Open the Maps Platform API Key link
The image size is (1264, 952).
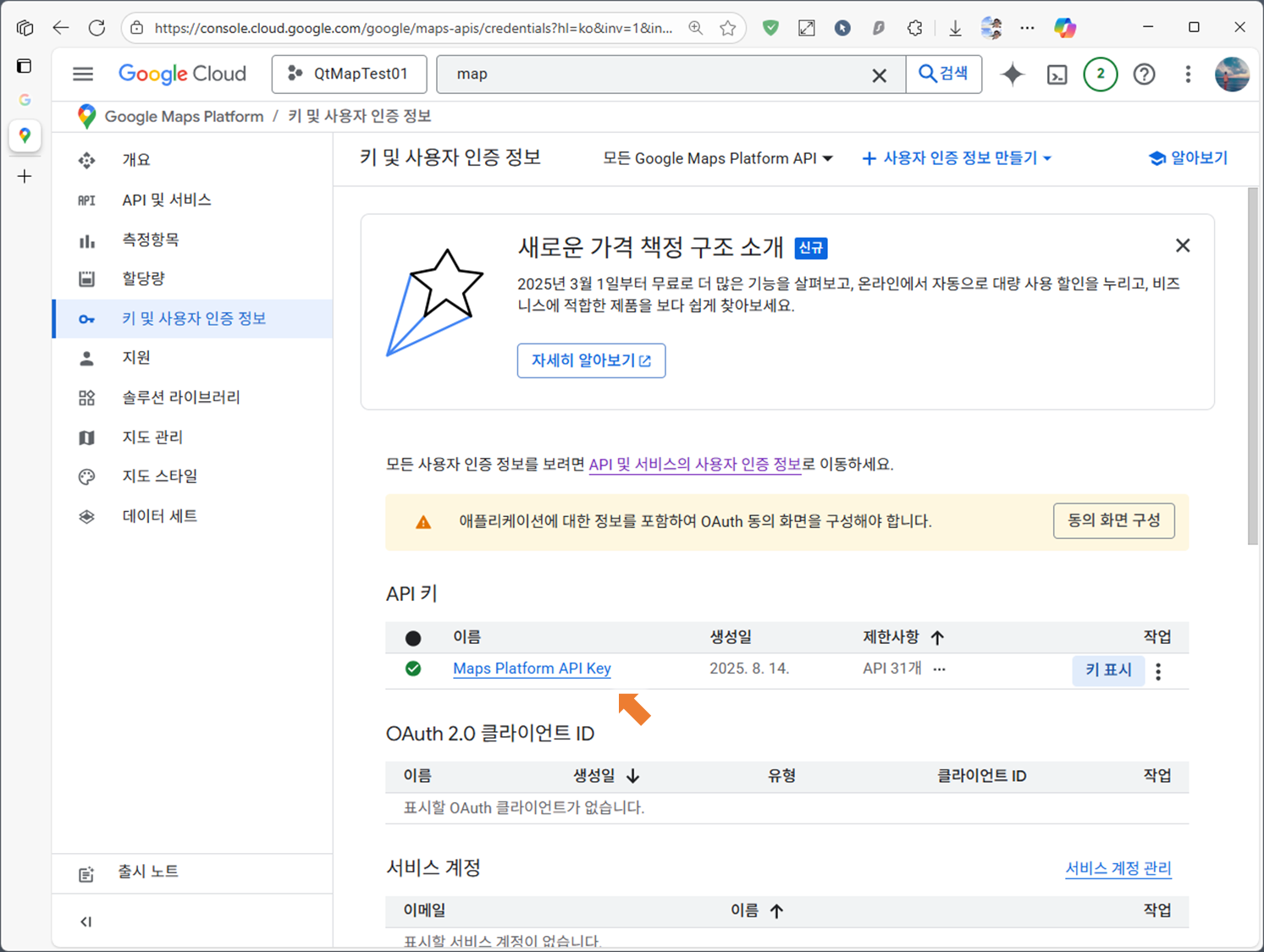click(x=532, y=669)
